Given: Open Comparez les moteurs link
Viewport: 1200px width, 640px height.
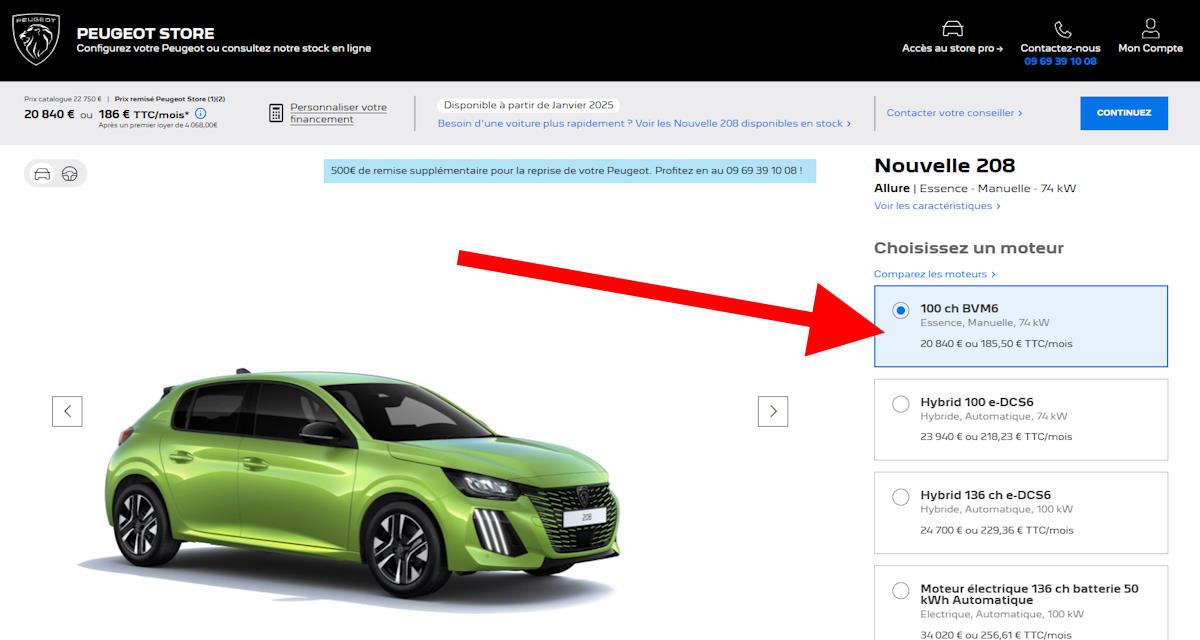Looking at the screenshot, I should click(934, 274).
